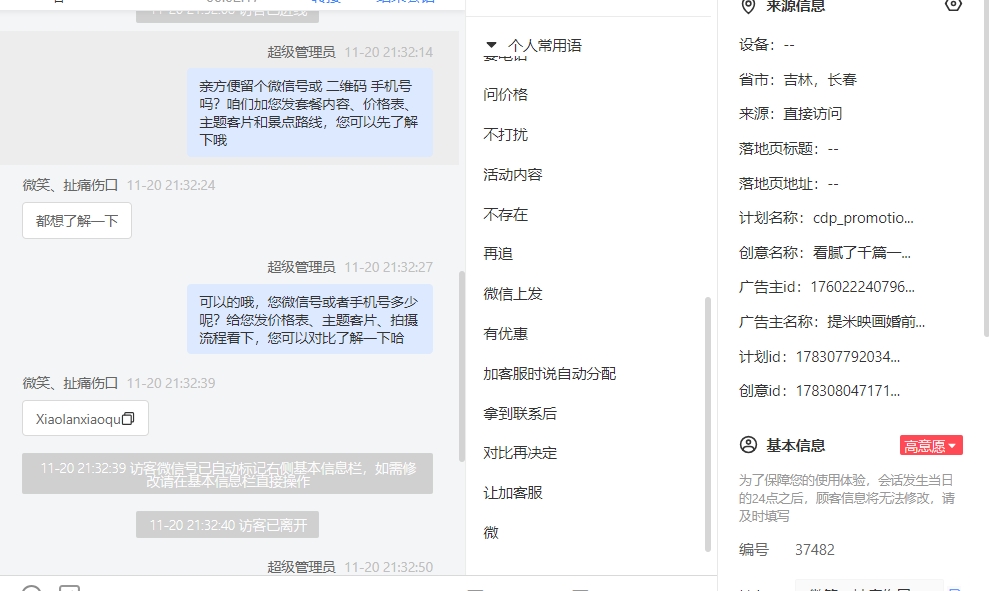This screenshot has height=591, width=989.
Task: Click the admin message starting 可以的哦
Action: (310, 319)
